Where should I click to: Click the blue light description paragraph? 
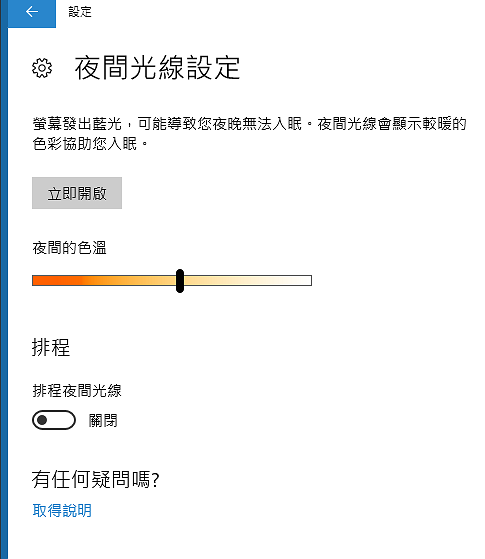tap(249, 134)
